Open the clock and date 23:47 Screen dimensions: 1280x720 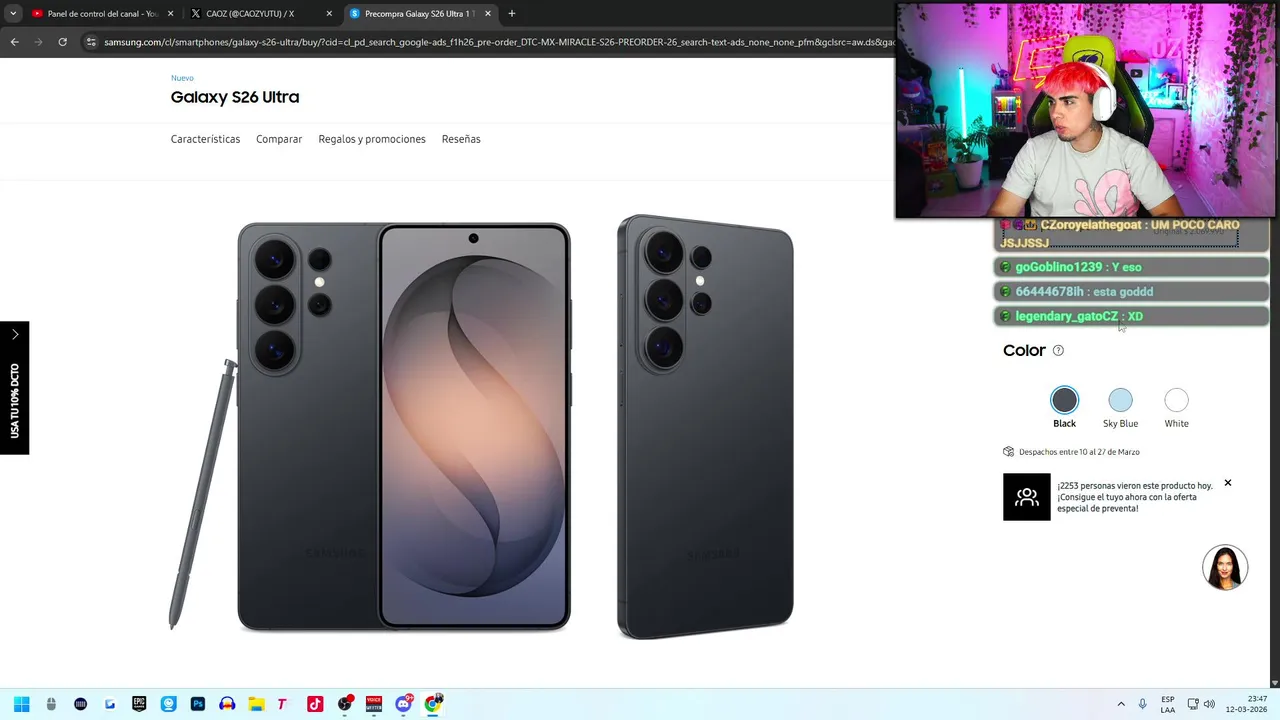pyautogui.click(x=1246, y=704)
